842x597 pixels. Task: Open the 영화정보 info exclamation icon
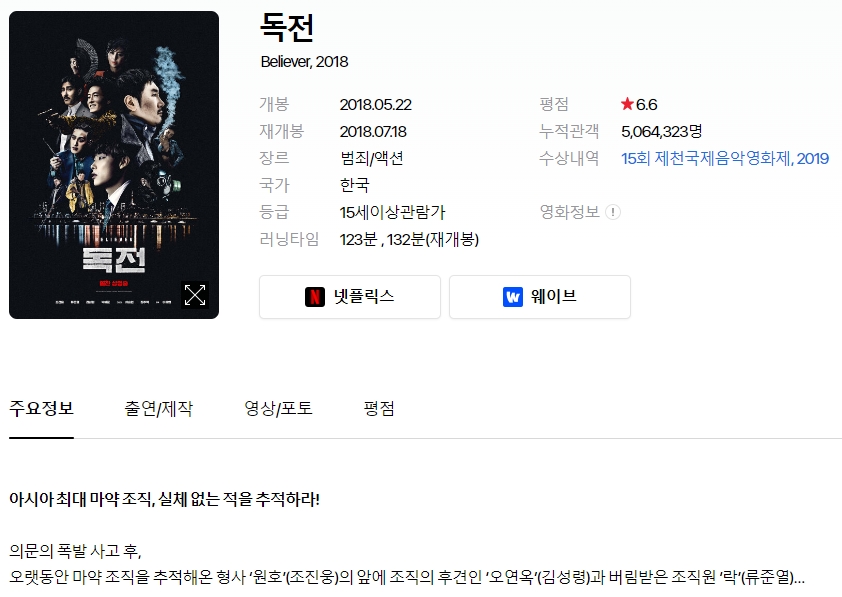(x=613, y=212)
